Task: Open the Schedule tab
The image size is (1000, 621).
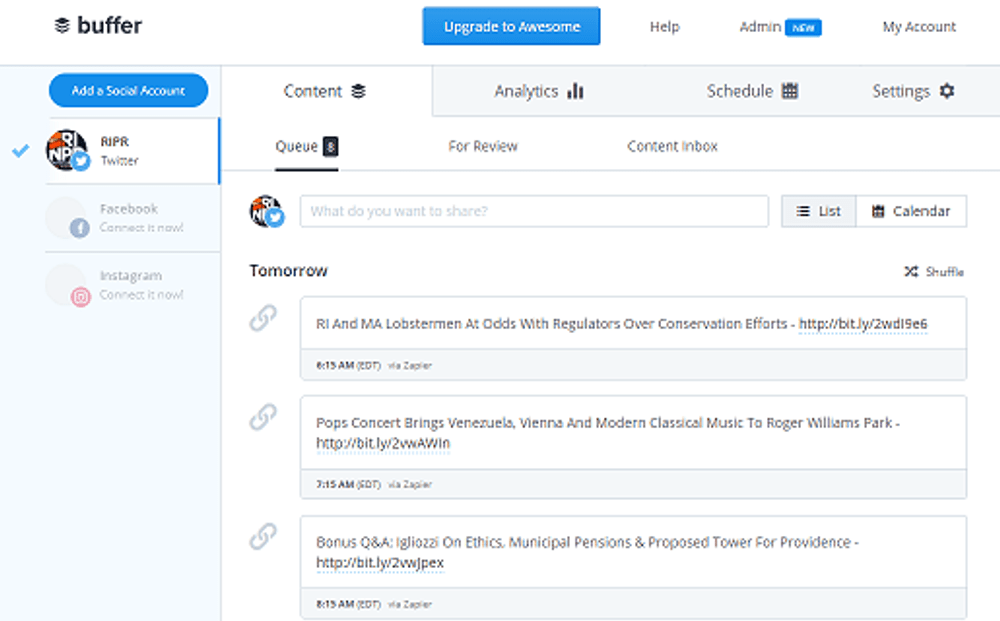Action: coord(752,91)
